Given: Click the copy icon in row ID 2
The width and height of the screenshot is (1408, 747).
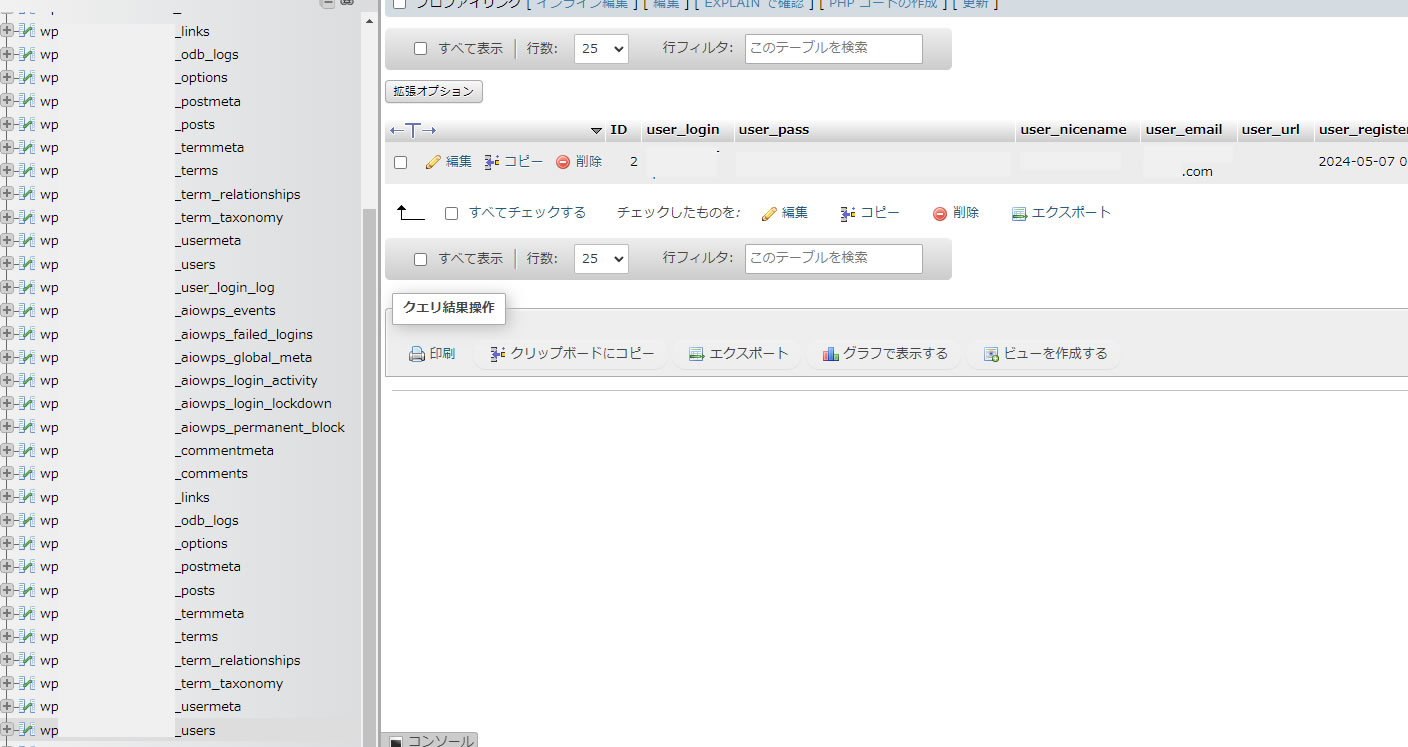Looking at the screenshot, I should 492,162.
